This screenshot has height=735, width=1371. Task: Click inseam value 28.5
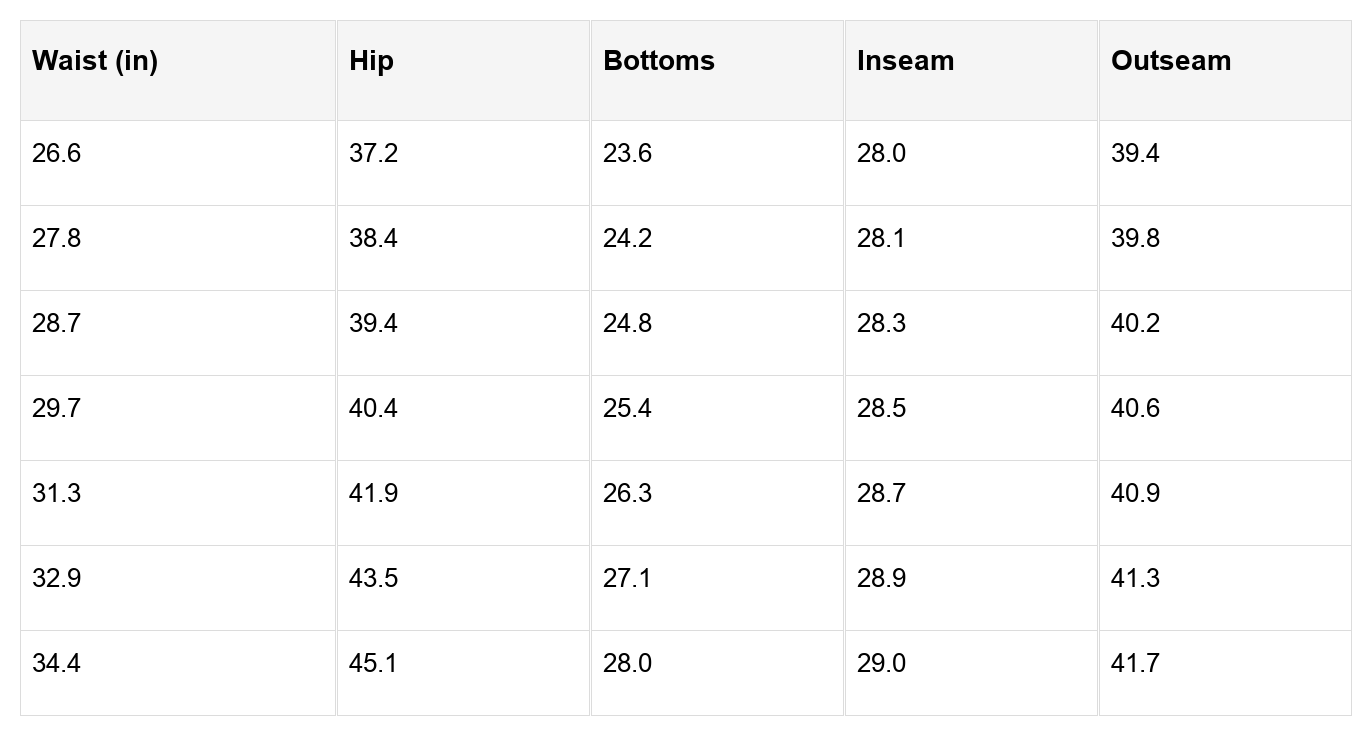tap(881, 409)
